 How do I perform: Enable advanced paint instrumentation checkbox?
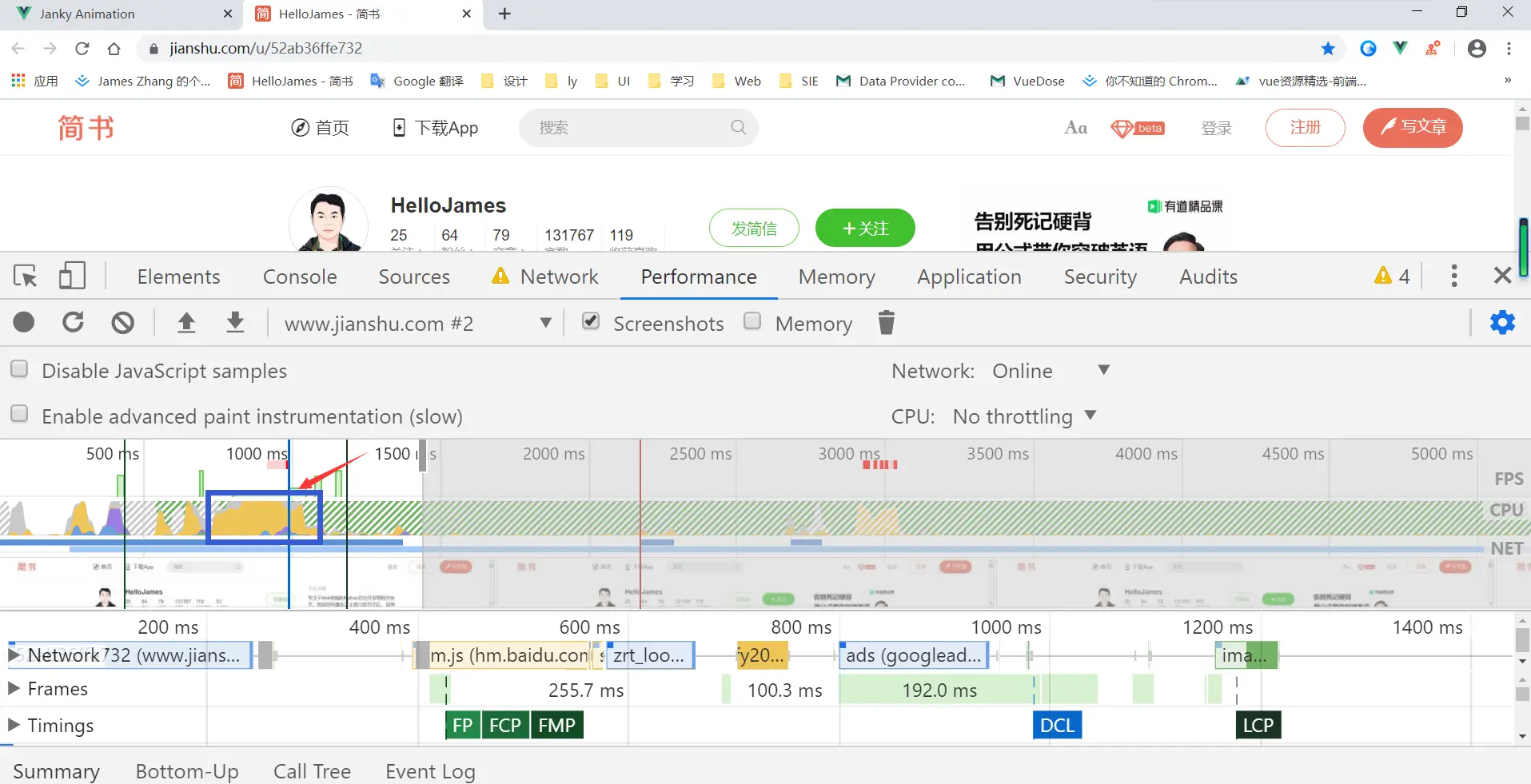(x=19, y=414)
